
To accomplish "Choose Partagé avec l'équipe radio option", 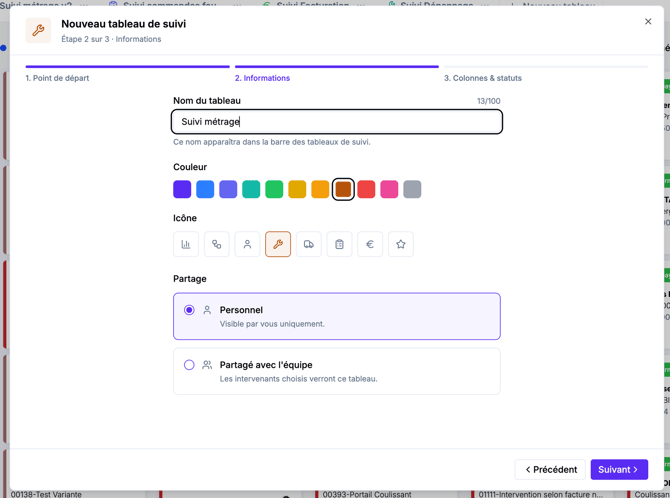I will tap(337, 371).
